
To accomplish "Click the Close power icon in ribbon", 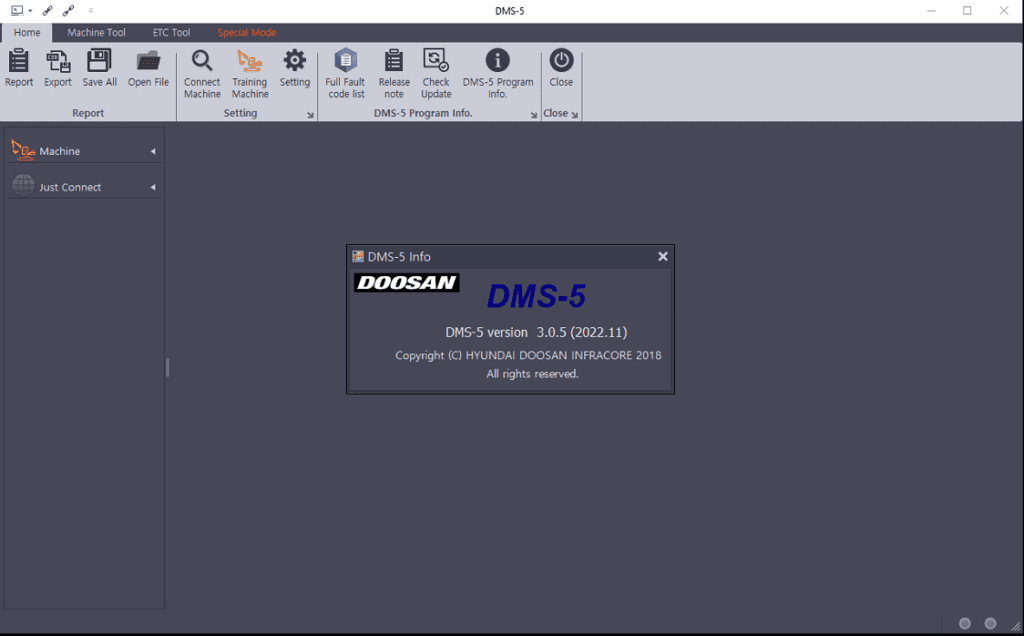I will (561, 60).
